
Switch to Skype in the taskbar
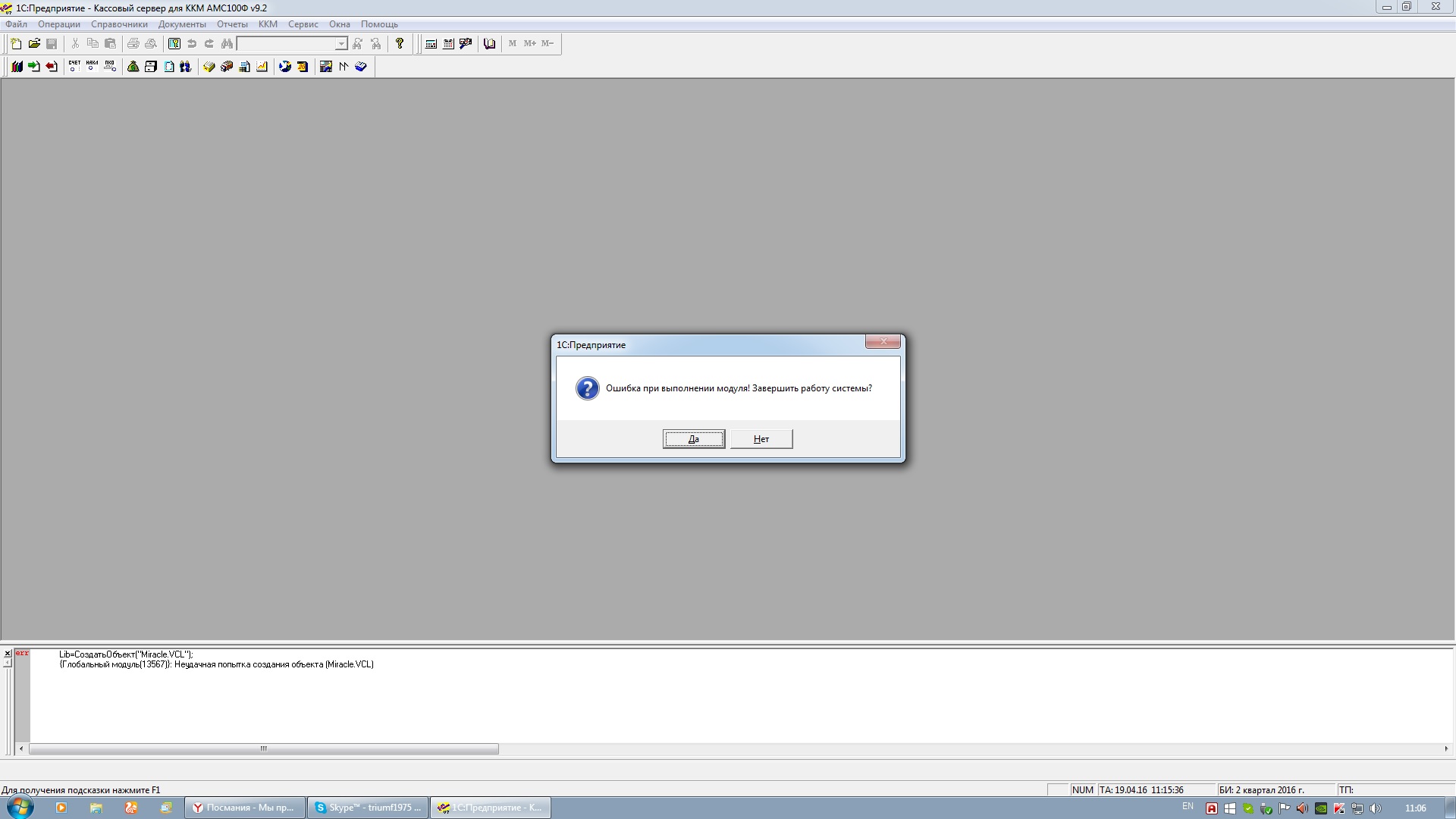[x=368, y=808]
